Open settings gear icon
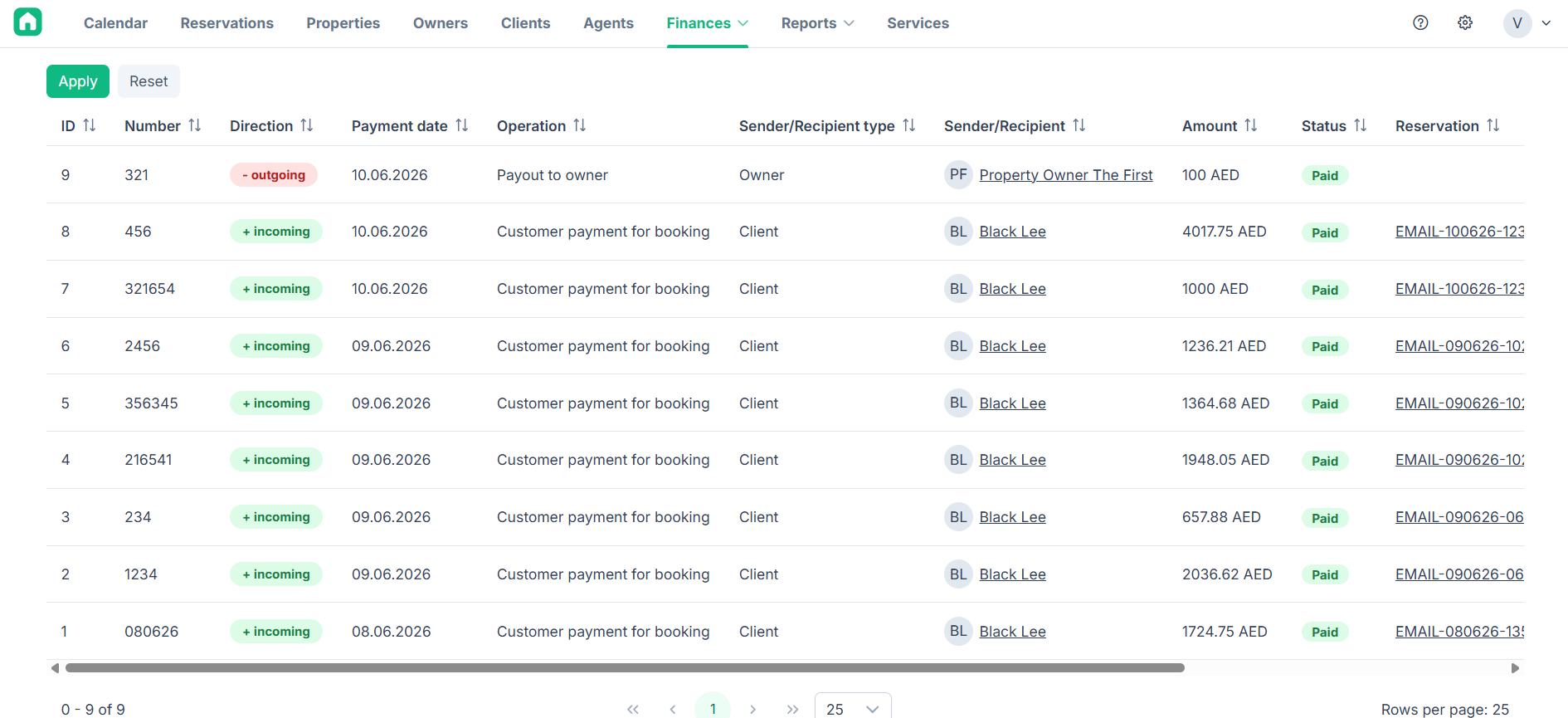 1465,22
